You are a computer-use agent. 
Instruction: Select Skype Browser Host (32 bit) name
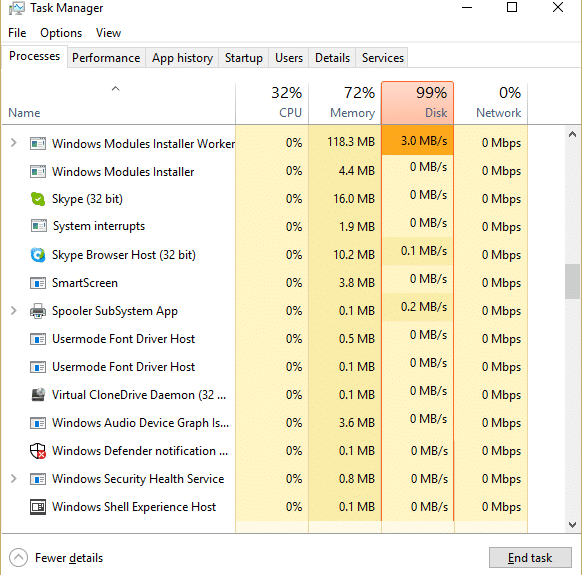click(124, 255)
